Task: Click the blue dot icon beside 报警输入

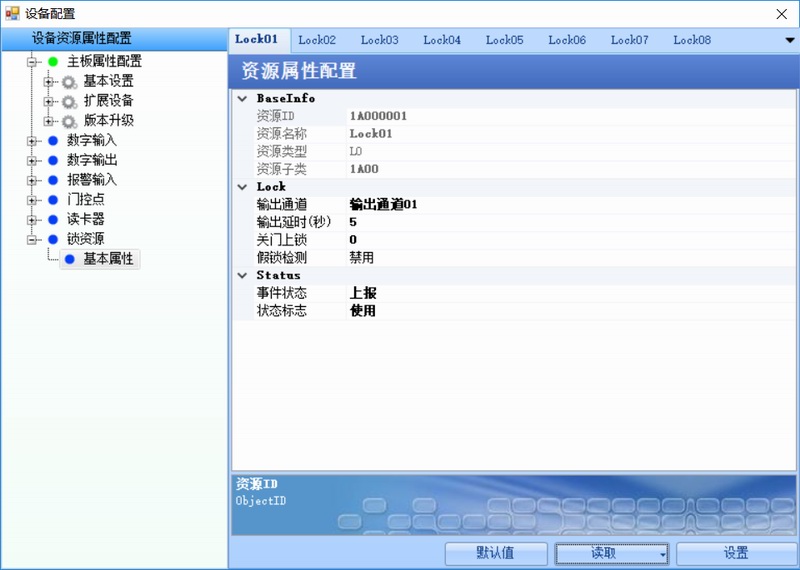Action: [53, 180]
